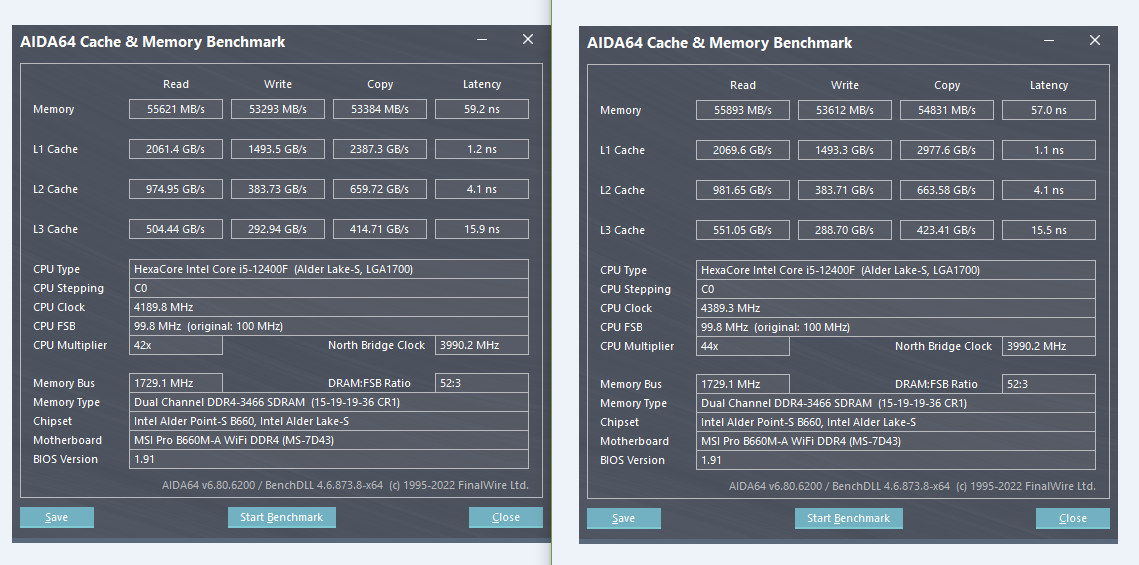Click the 383.73 GB/s L2 cache write field
Viewport: 1139px width, 565px height.
(x=278, y=189)
